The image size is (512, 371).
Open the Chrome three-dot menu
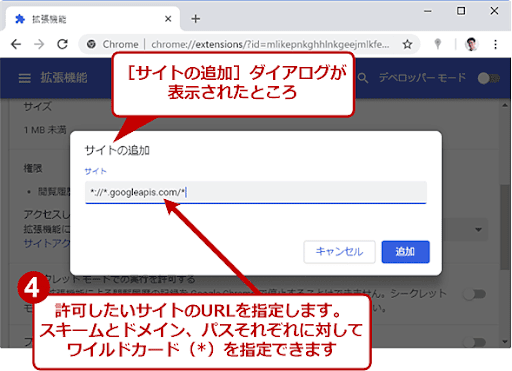tap(495, 44)
